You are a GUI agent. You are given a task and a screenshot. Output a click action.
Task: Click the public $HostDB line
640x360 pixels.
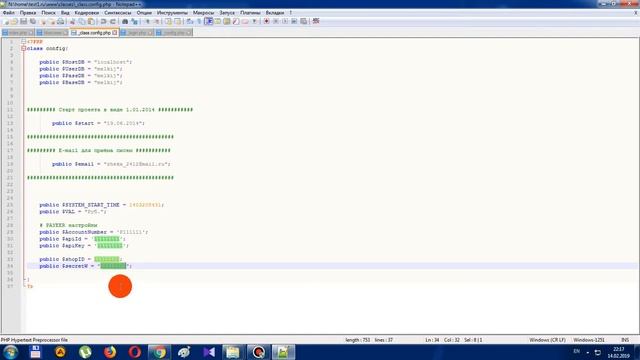tap(86, 62)
